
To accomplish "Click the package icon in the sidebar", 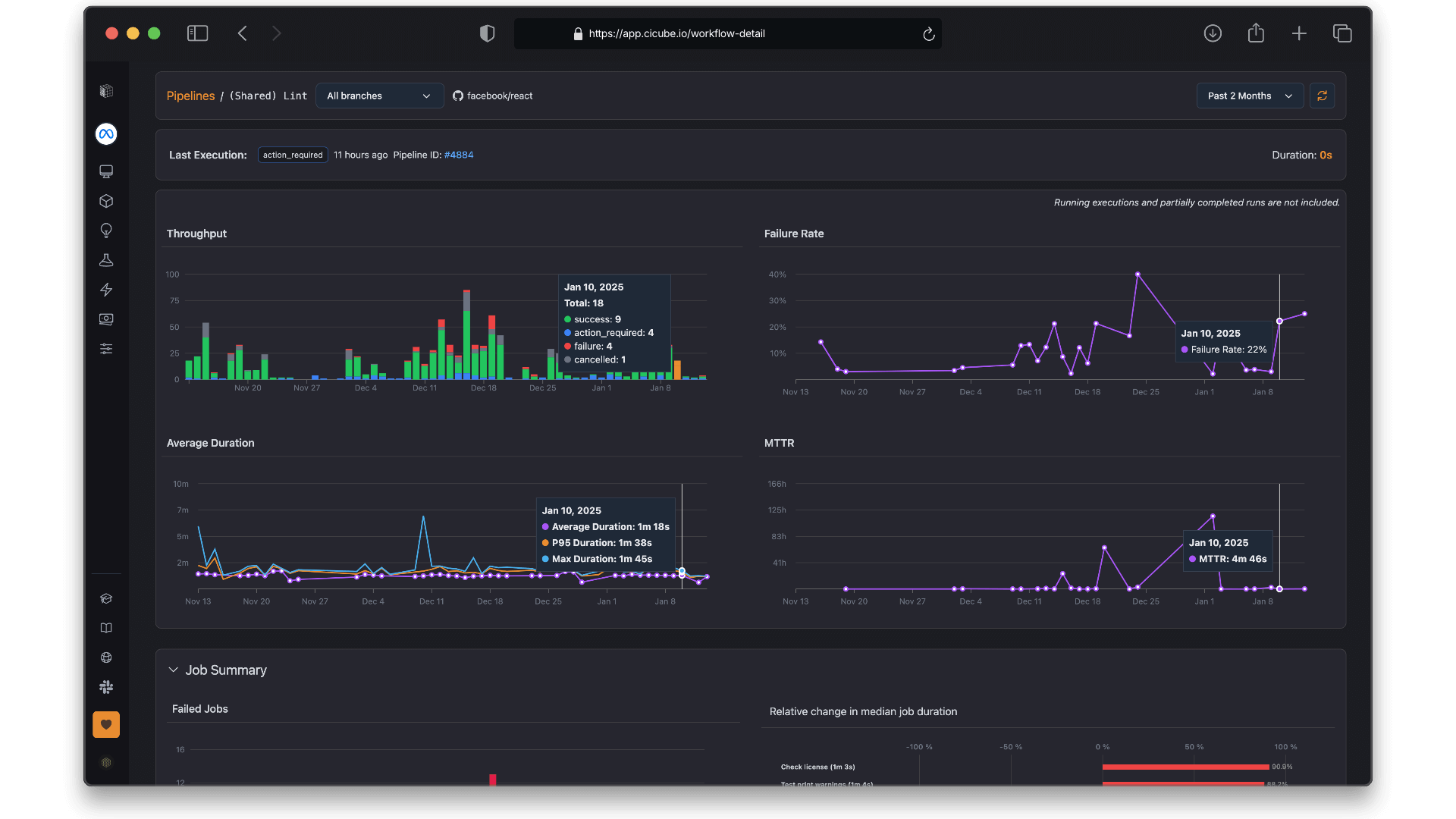I will coord(106,201).
